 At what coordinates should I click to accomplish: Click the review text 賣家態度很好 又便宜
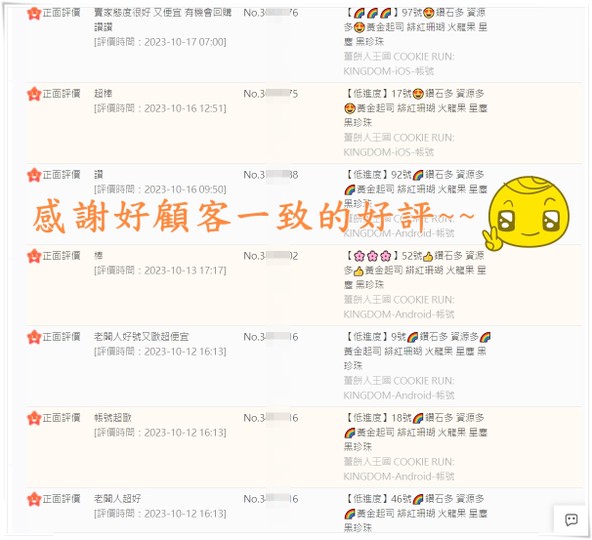139,13
